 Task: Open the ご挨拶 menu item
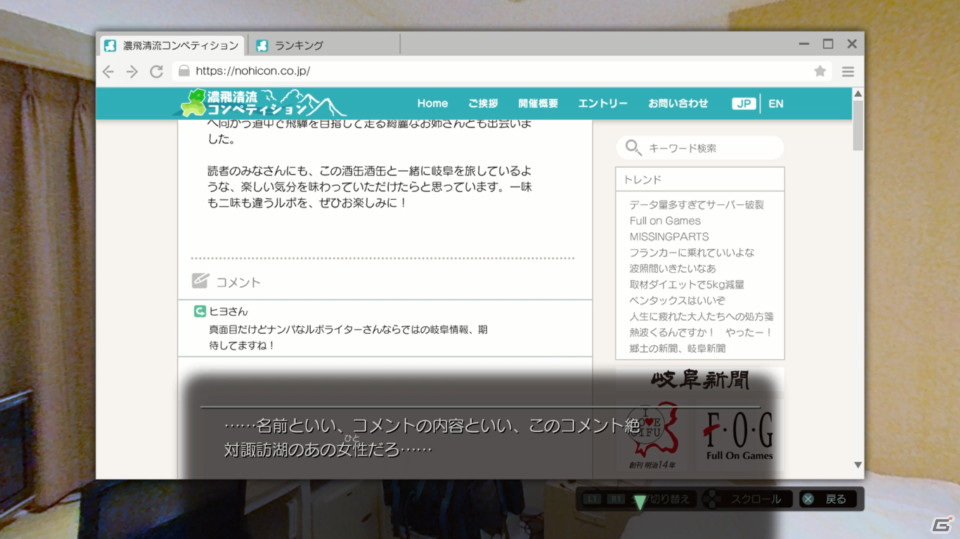[483, 104]
